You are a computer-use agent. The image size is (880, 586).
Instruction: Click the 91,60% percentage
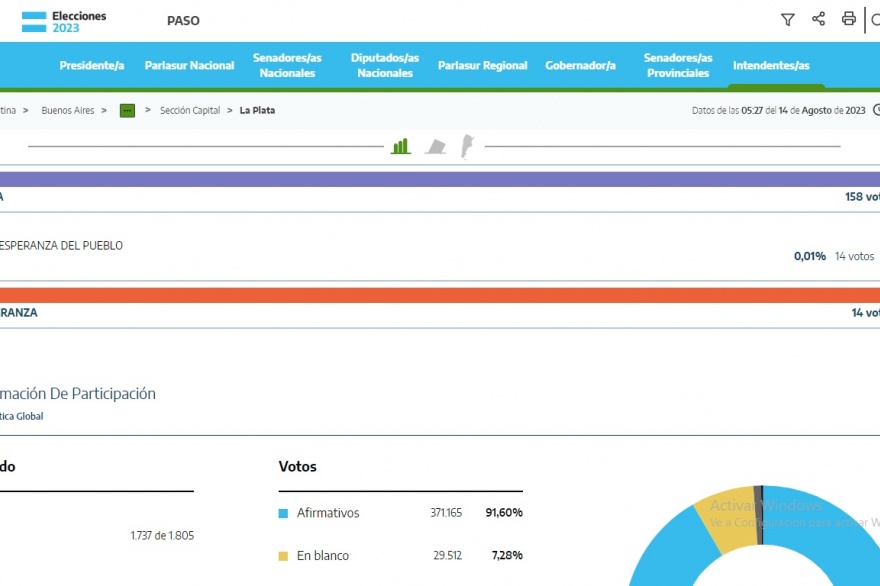[504, 512]
